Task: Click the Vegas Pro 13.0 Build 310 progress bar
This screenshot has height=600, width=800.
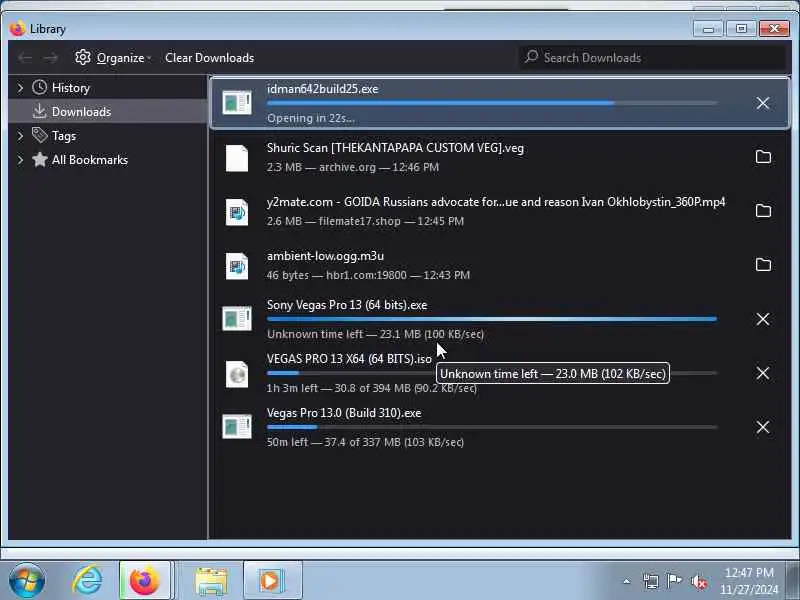Action: (x=492, y=427)
